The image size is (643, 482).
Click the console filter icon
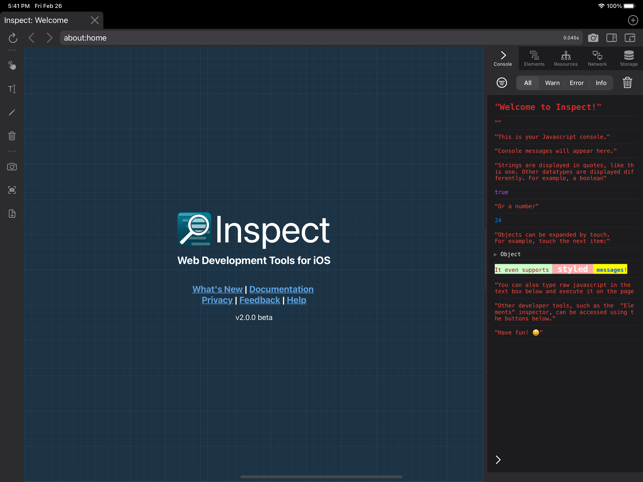(502, 83)
